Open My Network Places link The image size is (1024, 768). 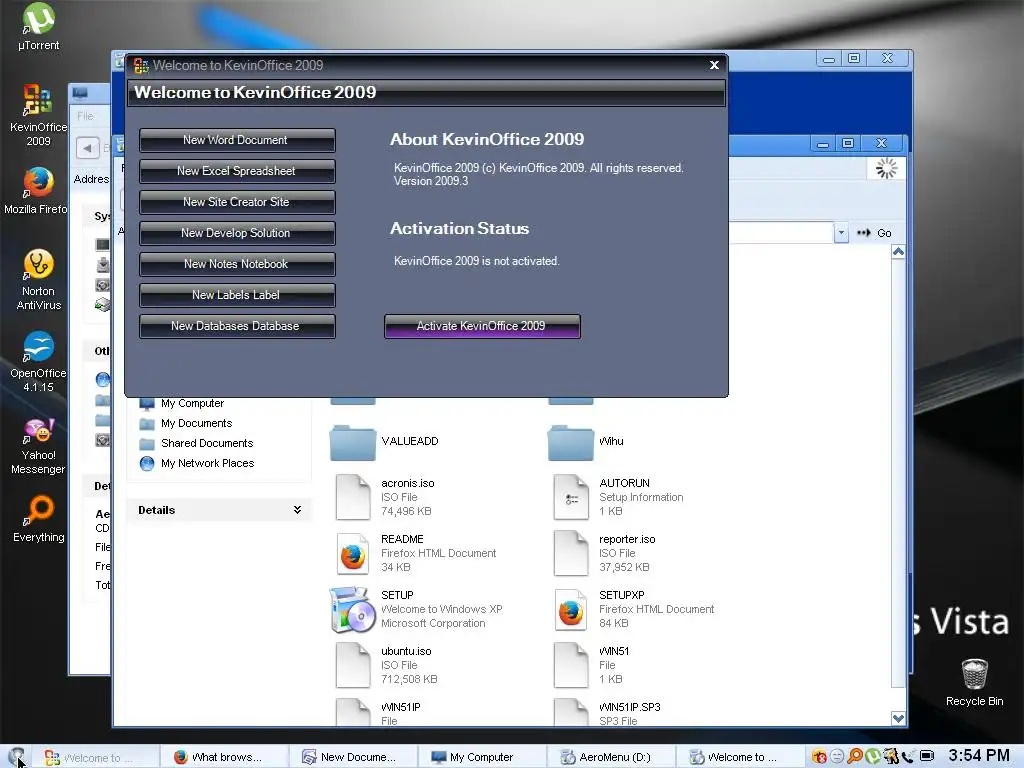(x=197, y=463)
